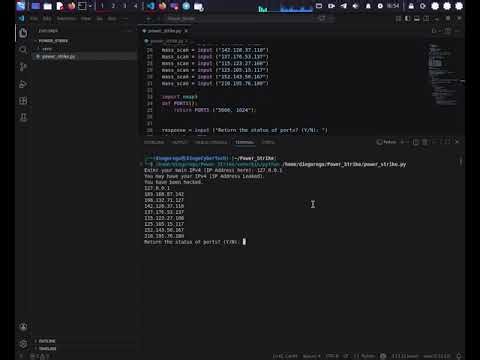Open the Run menu
This screenshot has height=360, width=480.
pyautogui.click(x=112, y=19)
